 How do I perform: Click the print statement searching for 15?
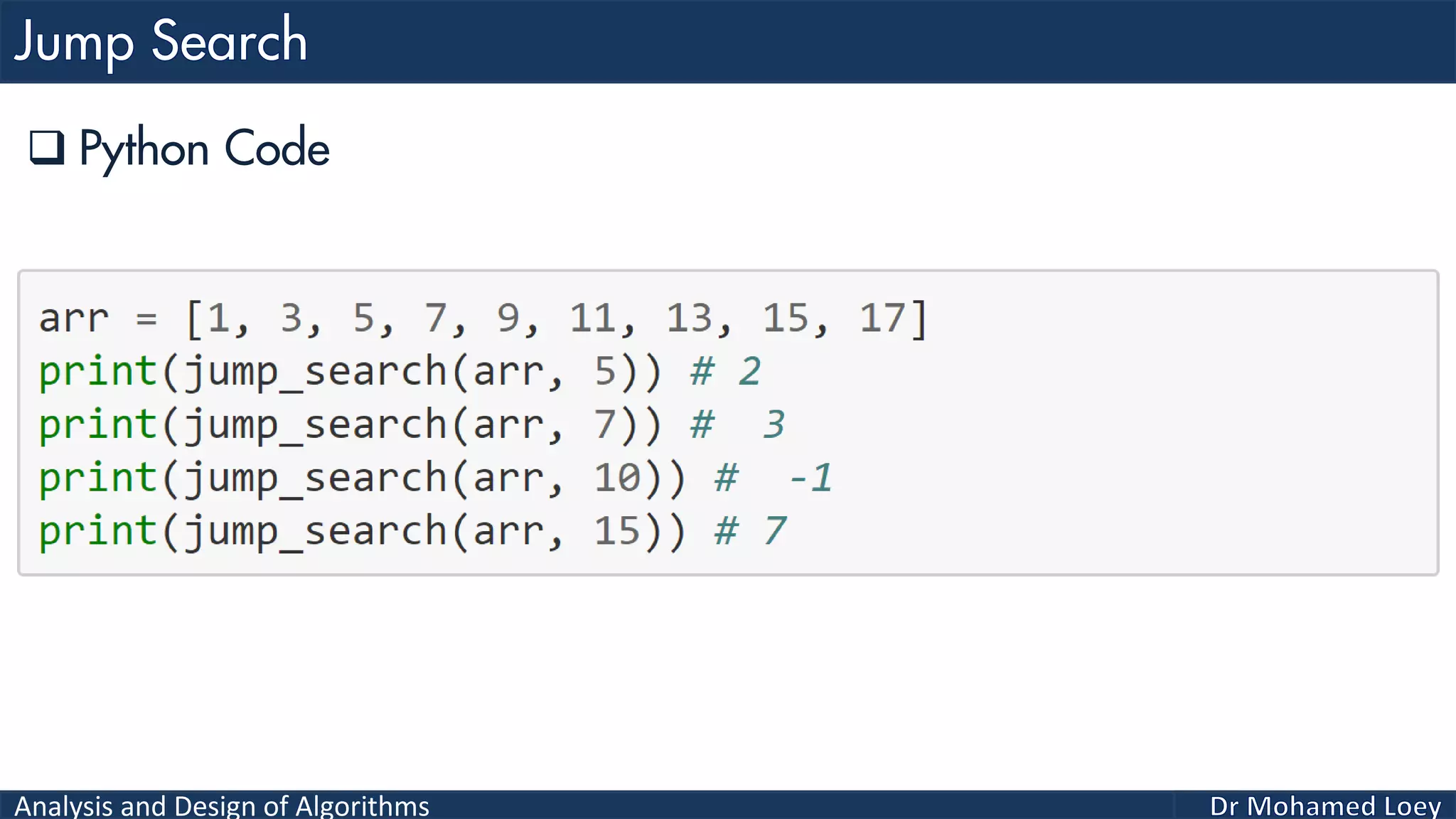coord(363,531)
